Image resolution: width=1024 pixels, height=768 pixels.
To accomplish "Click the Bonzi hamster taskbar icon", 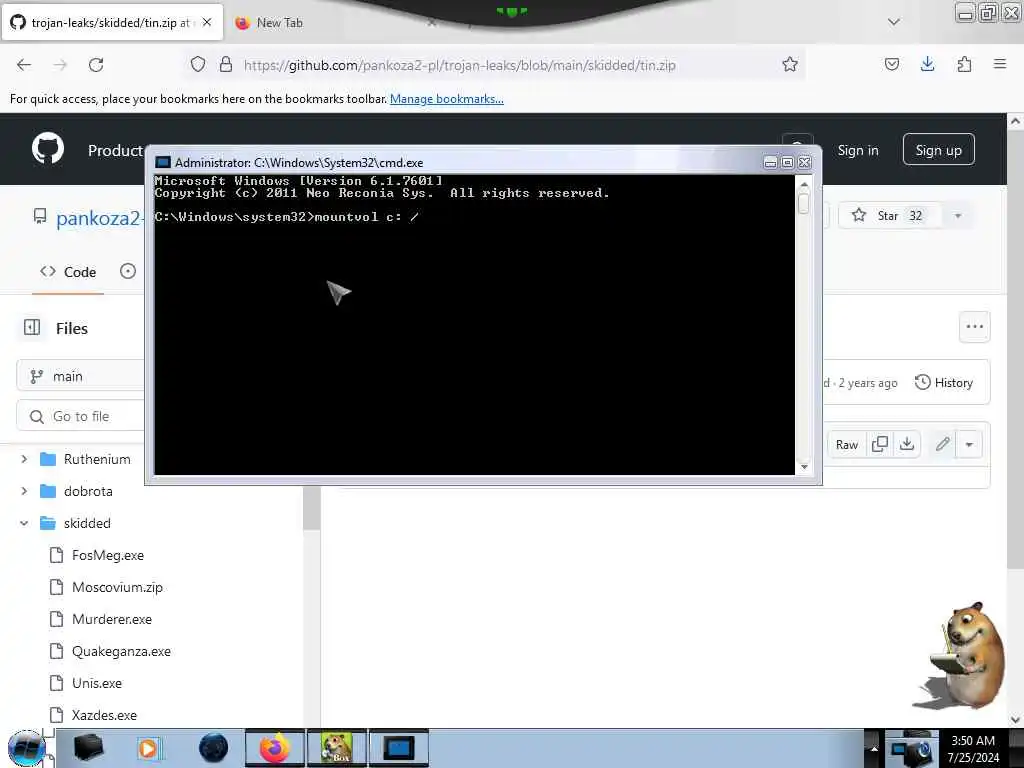I will click(x=337, y=748).
